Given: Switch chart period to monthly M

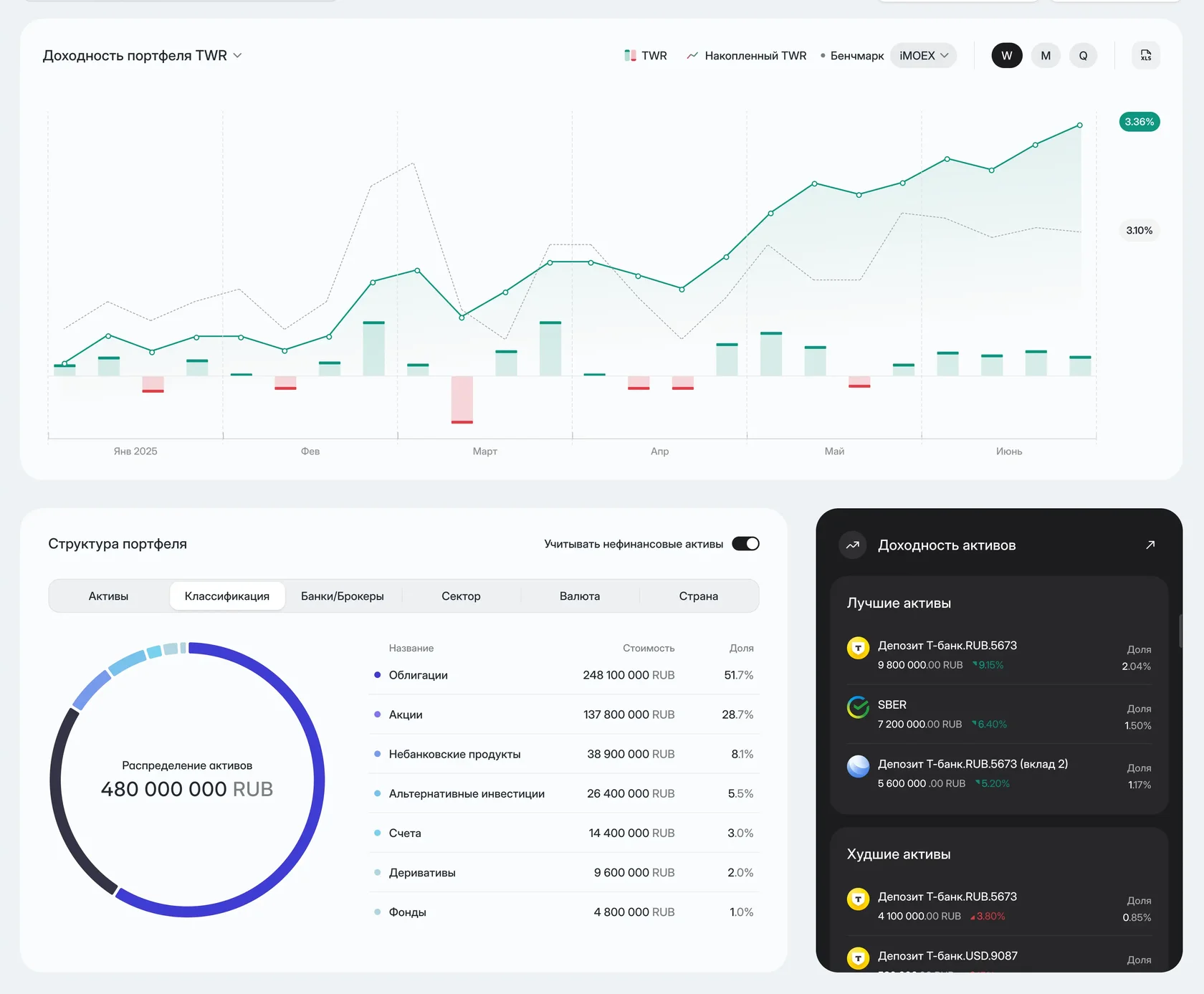Looking at the screenshot, I should tap(1046, 55).
